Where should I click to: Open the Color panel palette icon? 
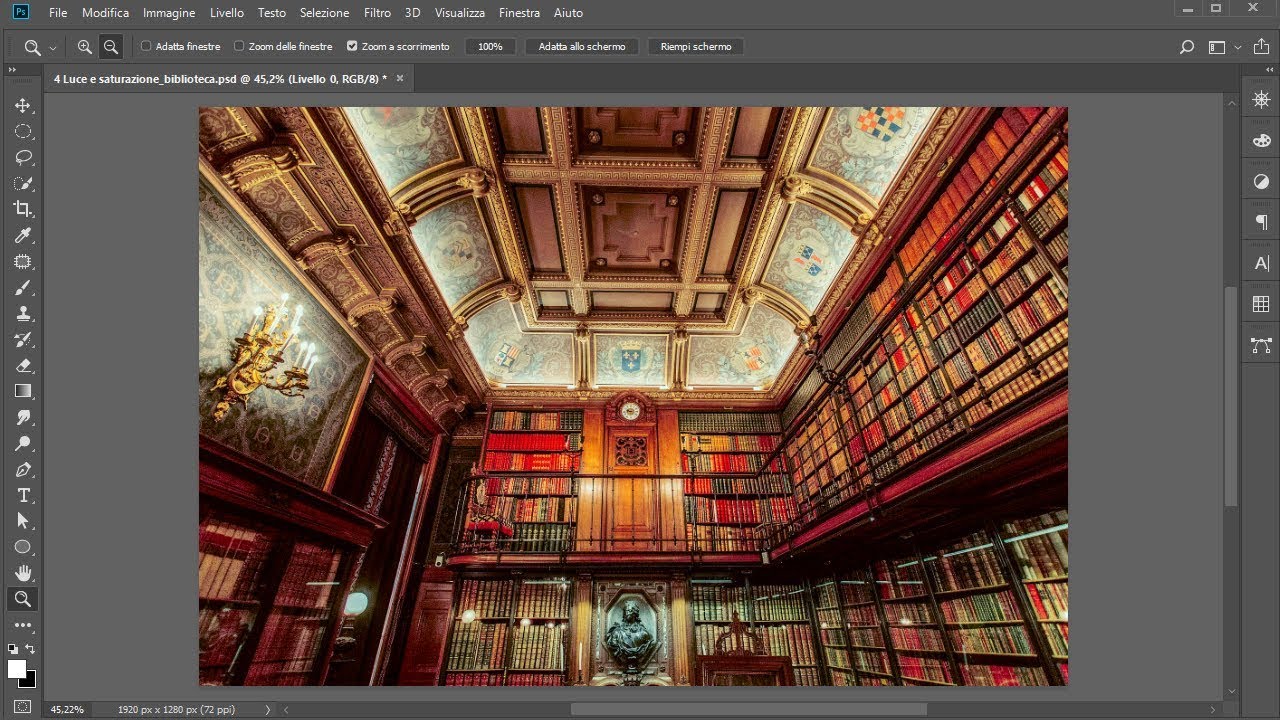coord(1261,140)
